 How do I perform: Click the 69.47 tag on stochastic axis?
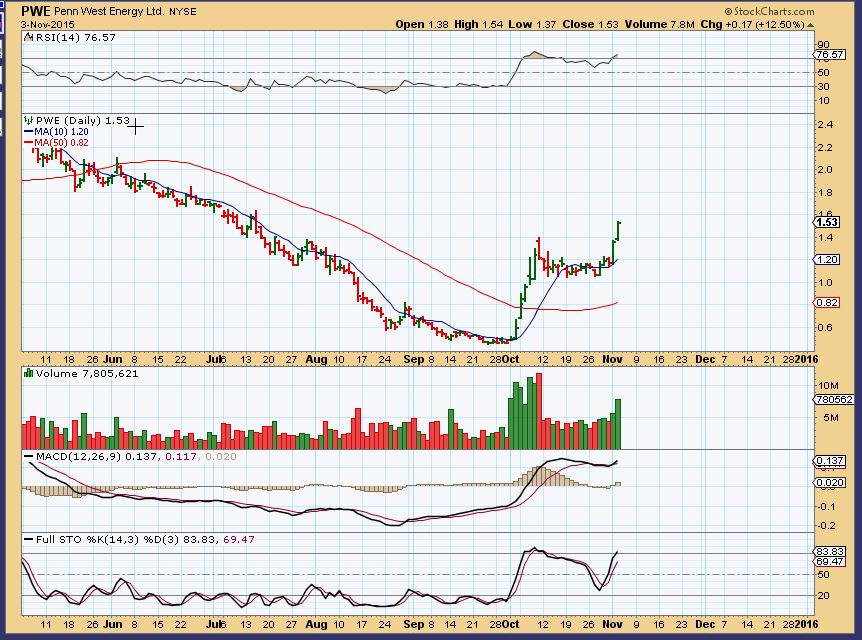[x=830, y=561]
